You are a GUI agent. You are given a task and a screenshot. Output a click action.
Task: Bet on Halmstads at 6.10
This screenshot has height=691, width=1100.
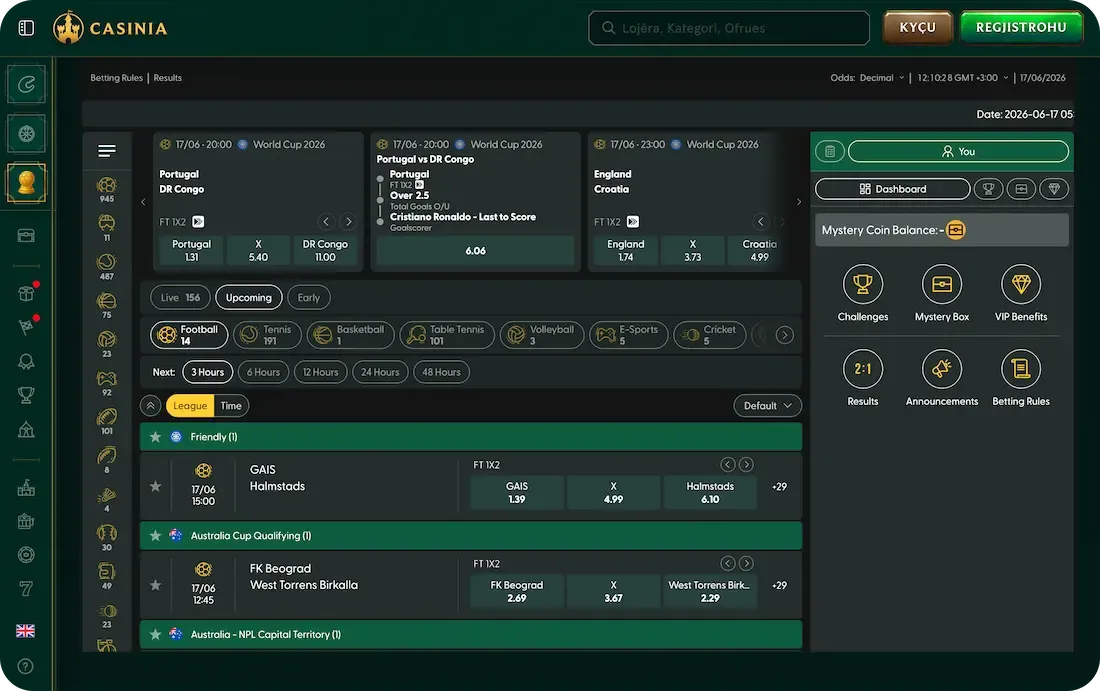click(x=710, y=492)
